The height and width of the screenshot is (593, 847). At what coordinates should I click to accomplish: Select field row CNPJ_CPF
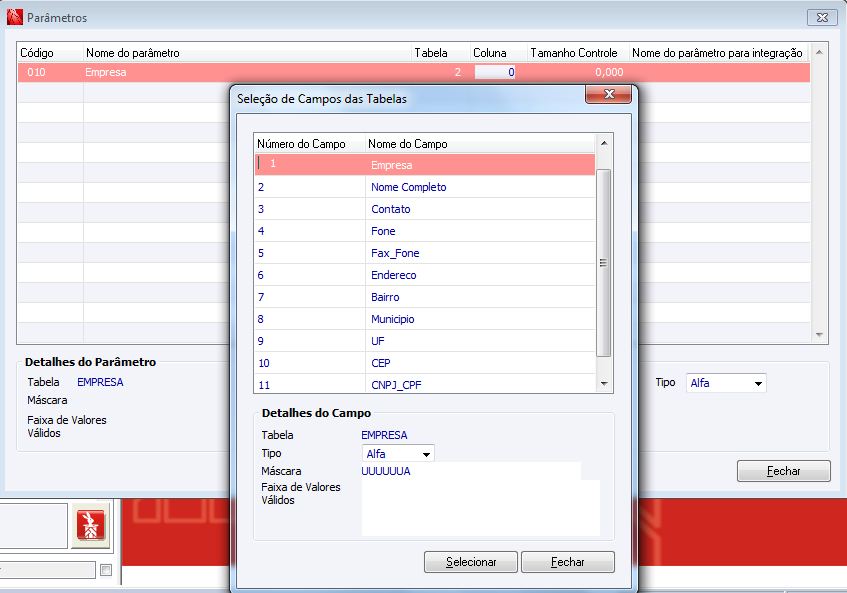[x=425, y=385]
